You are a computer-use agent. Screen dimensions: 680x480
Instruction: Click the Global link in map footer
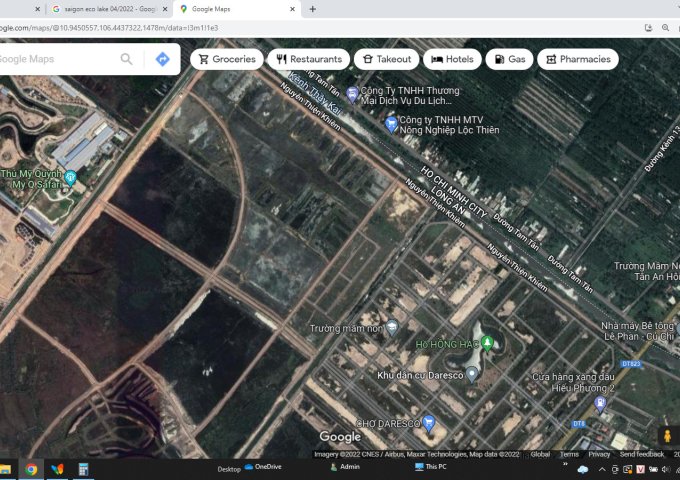[540, 454]
